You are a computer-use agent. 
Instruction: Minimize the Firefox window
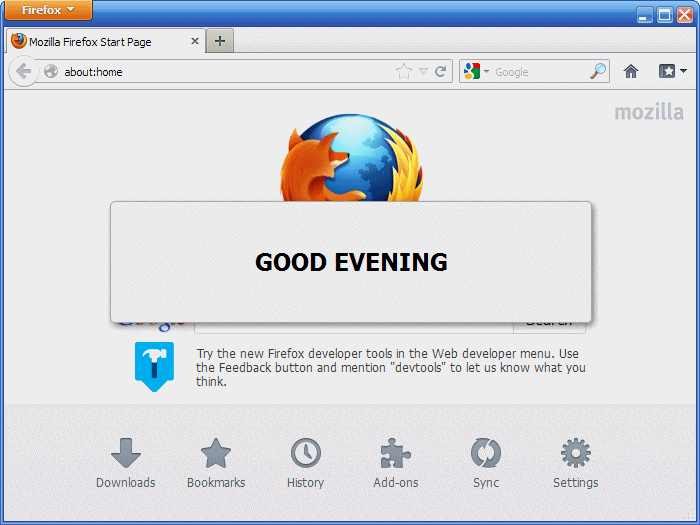(644, 15)
